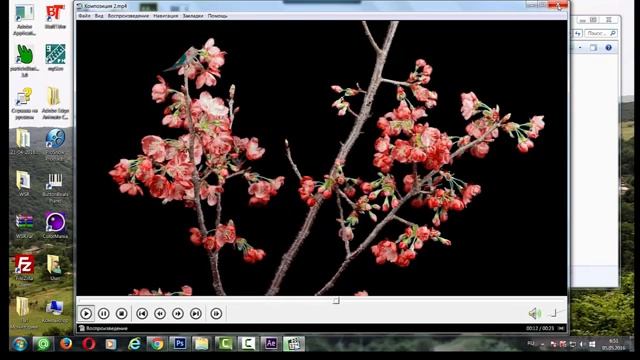This screenshot has width=640, height=360.
Task: Open the Adobe Edge Animate folder
Action: point(55,103)
